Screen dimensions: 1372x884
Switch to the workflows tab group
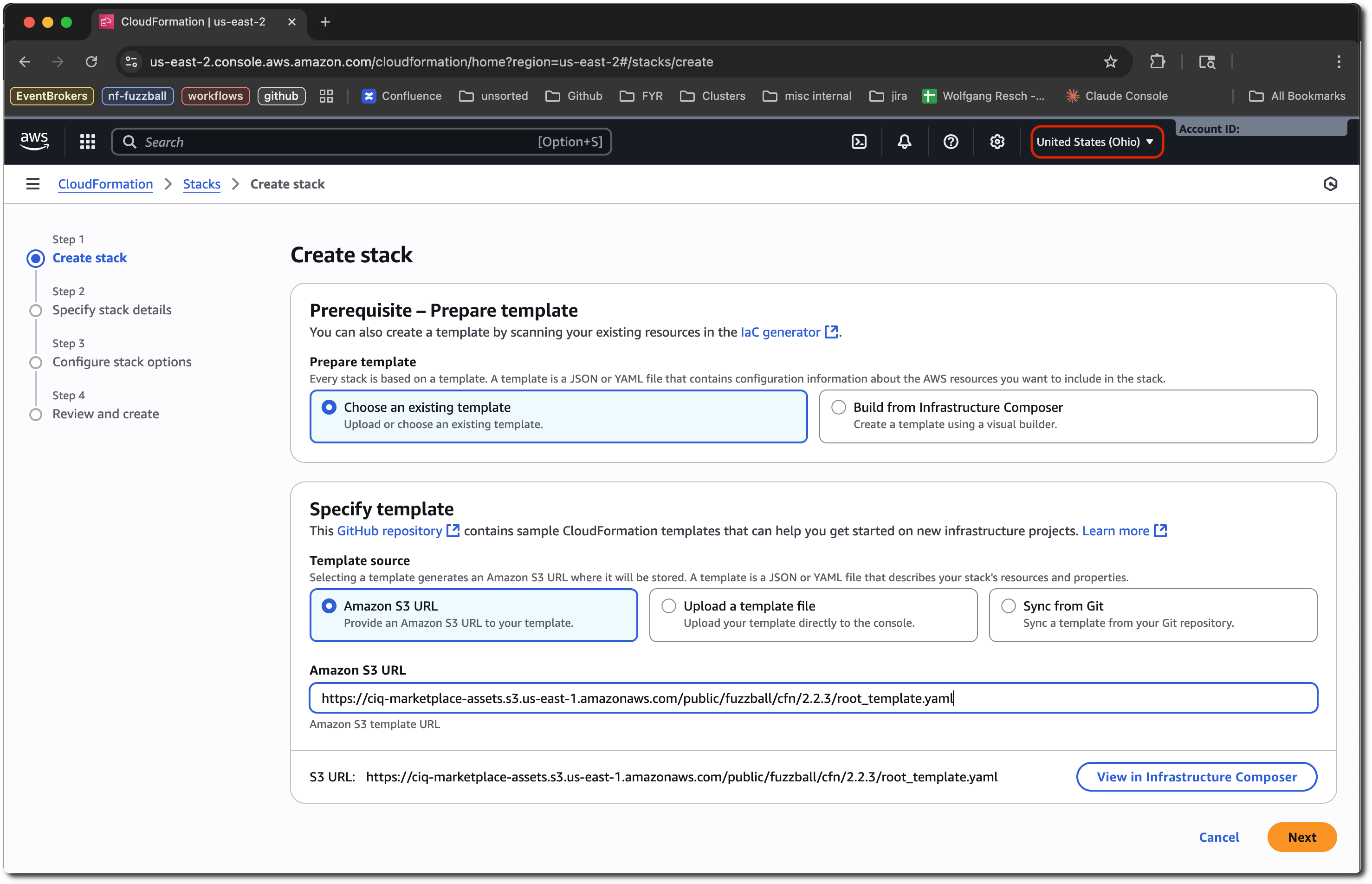215,96
